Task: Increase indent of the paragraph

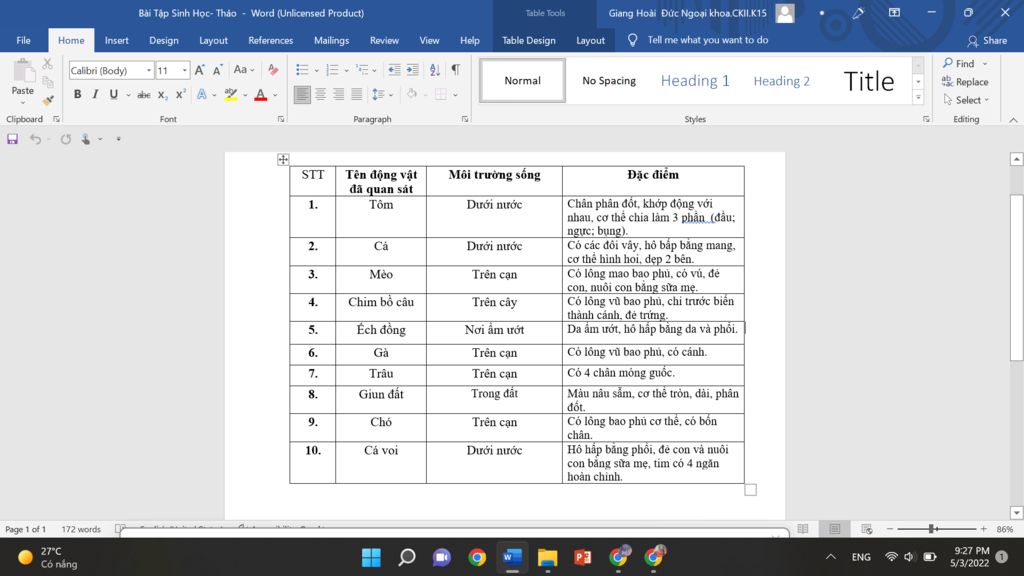Action: point(412,70)
